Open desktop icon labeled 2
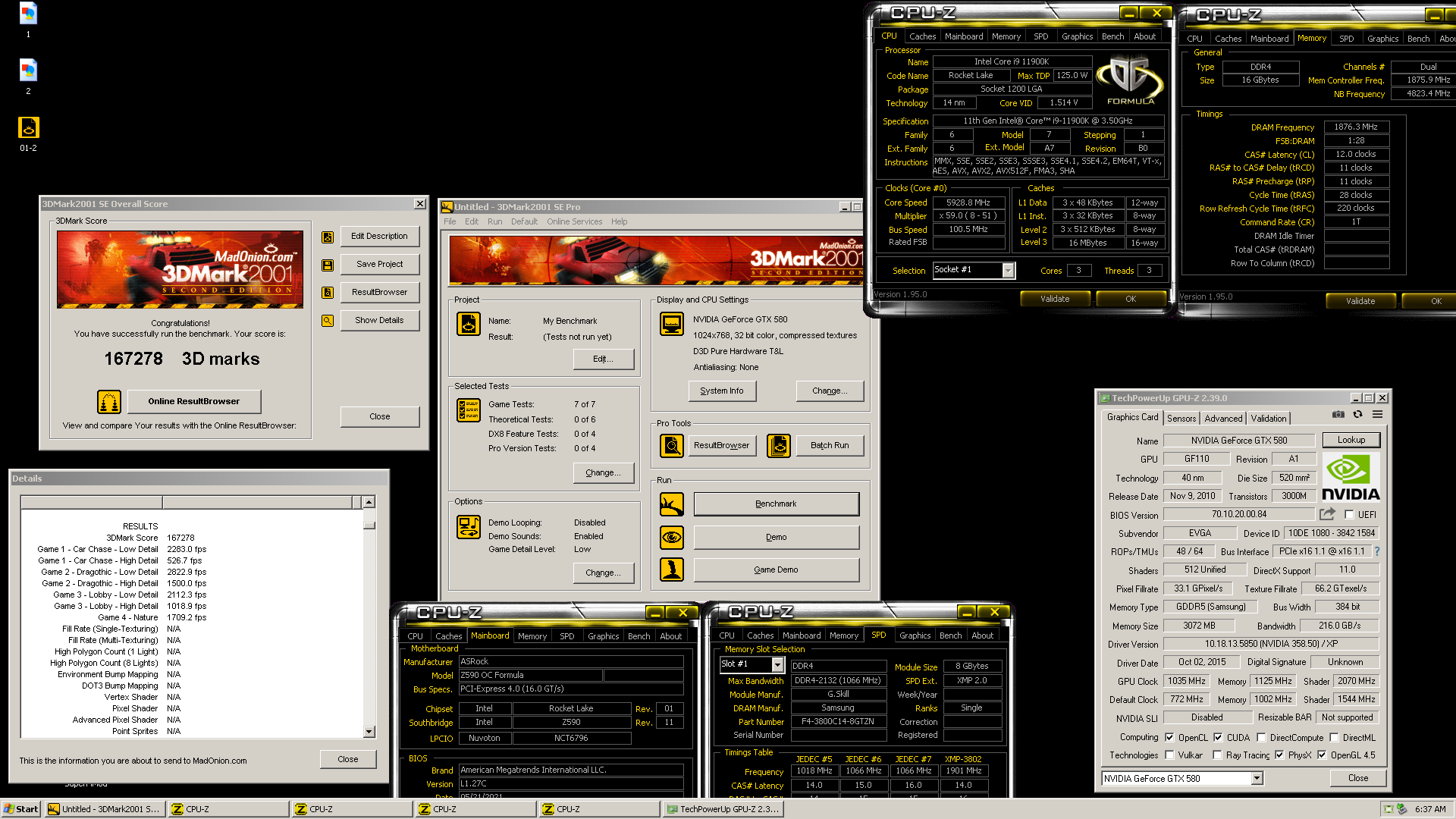This screenshot has height=819, width=1456. click(x=28, y=71)
